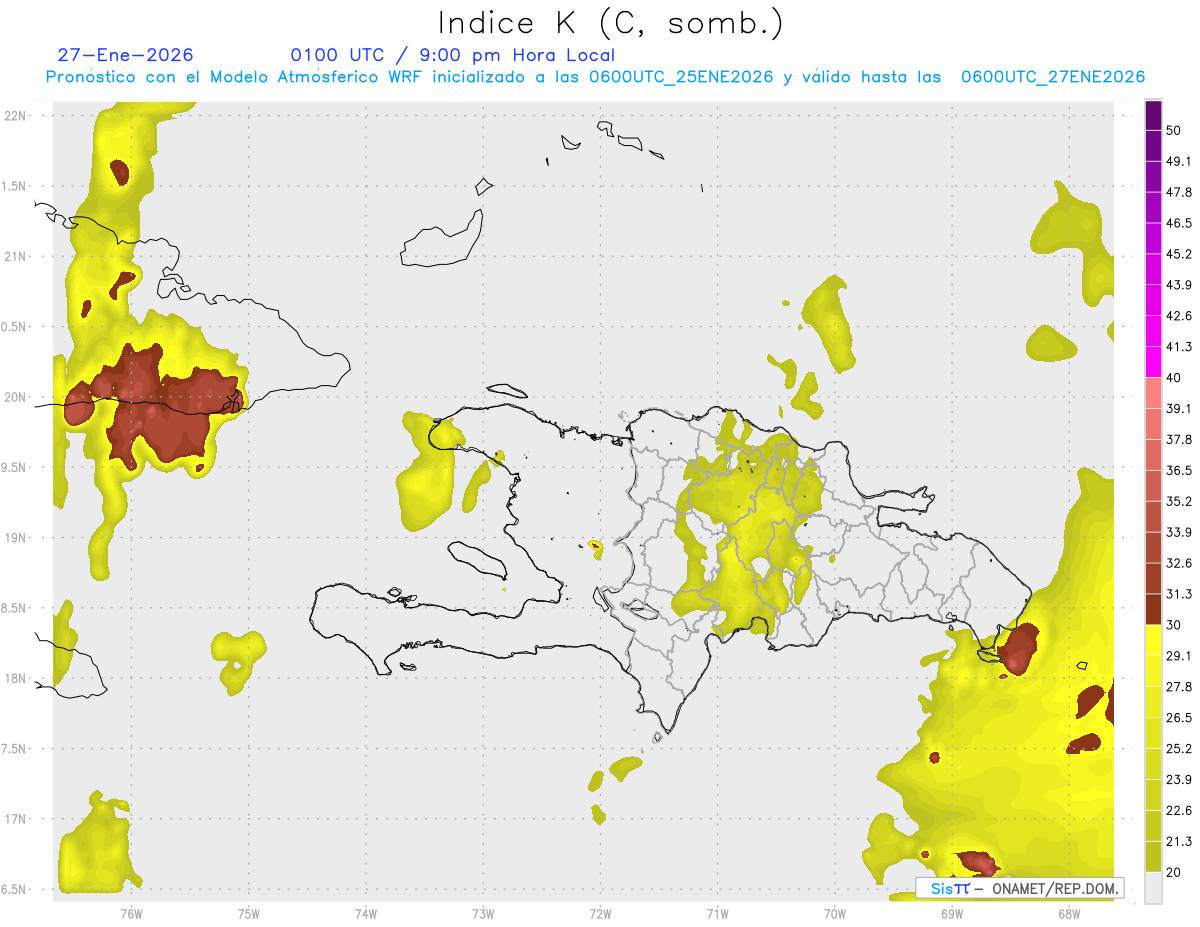Click the colorbar value "31.3"
The height and width of the screenshot is (927, 1200).
coord(1178,594)
